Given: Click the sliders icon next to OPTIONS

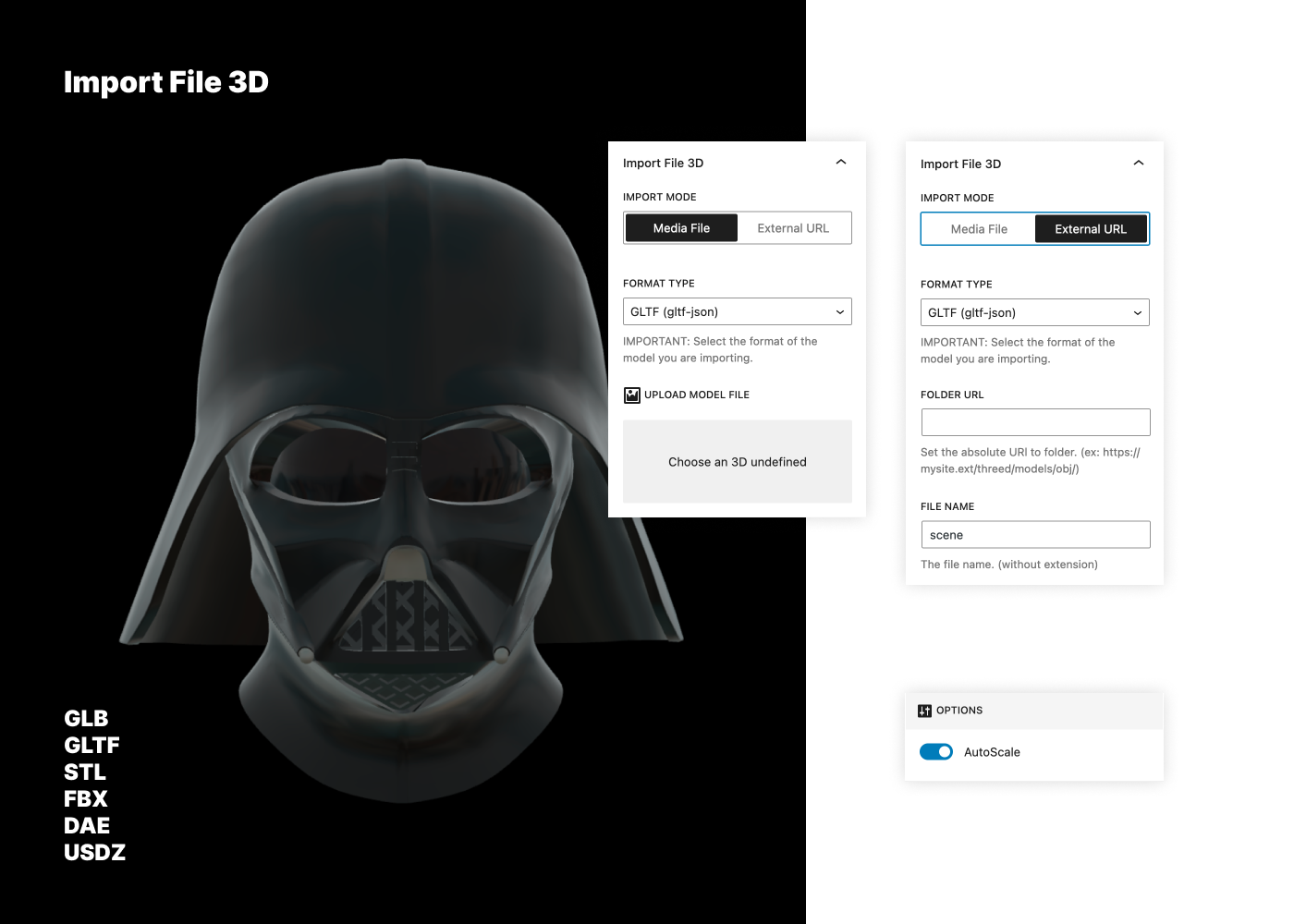Looking at the screenshot, I should (x=925, y=710).
